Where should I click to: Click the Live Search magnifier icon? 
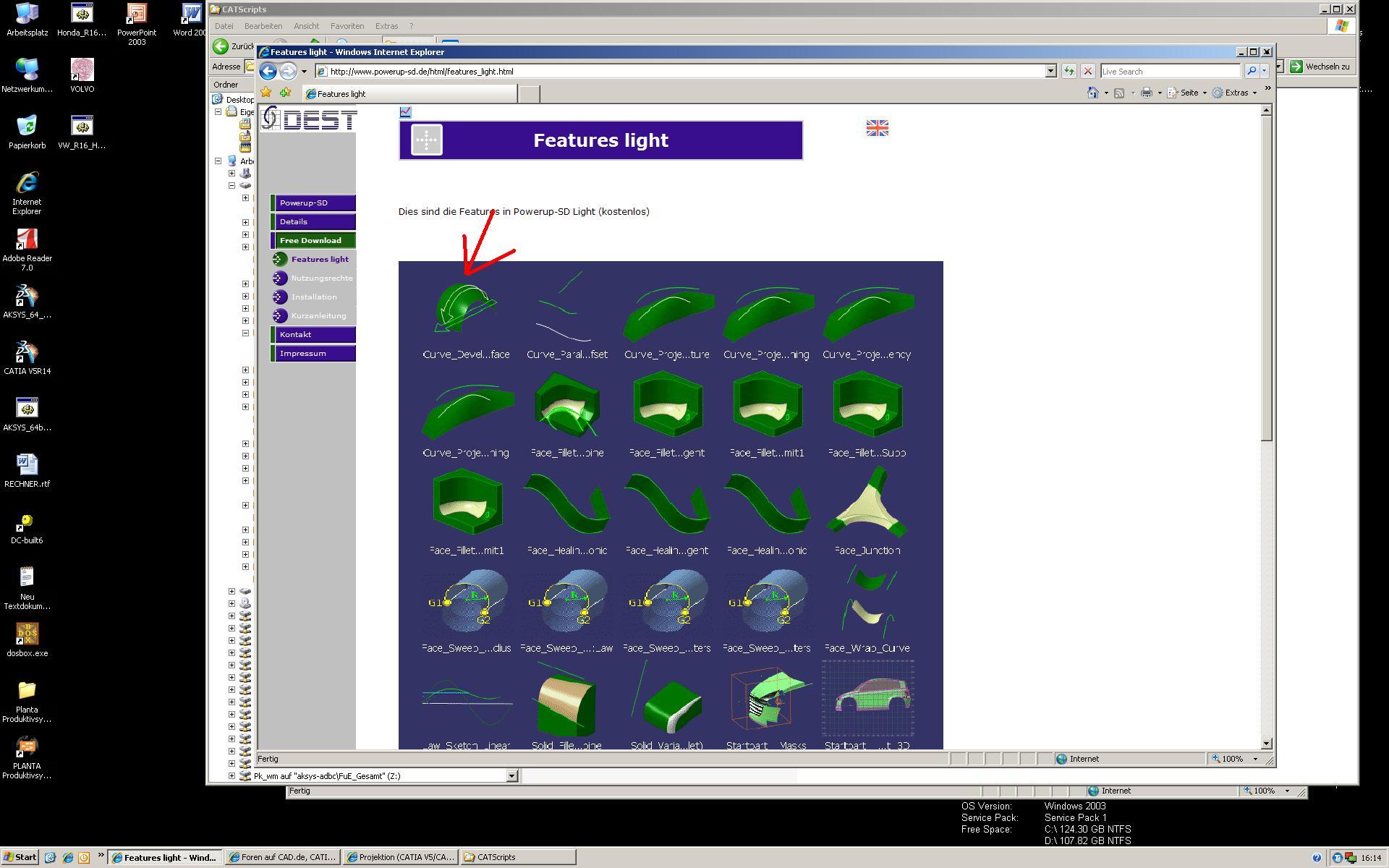[1251, 71]
